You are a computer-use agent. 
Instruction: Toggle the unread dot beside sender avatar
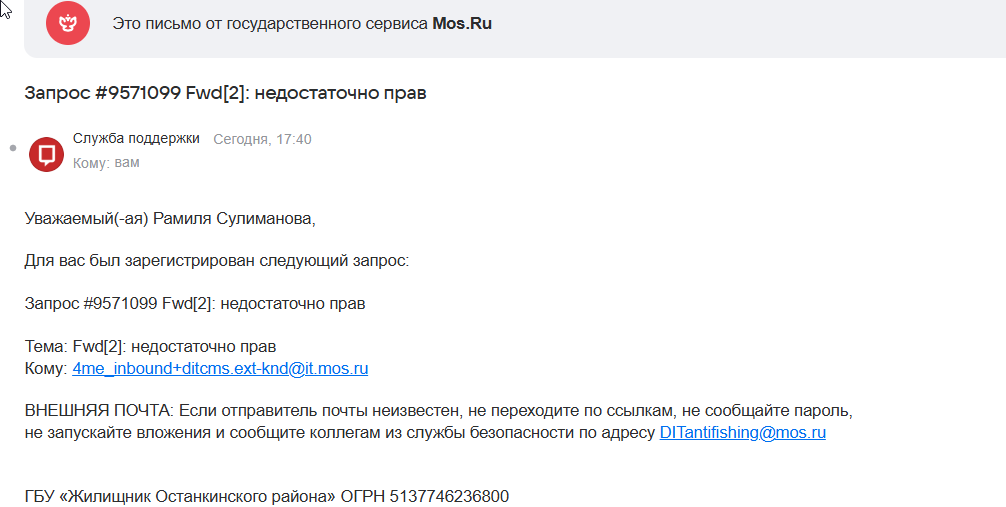click(13, 148)
